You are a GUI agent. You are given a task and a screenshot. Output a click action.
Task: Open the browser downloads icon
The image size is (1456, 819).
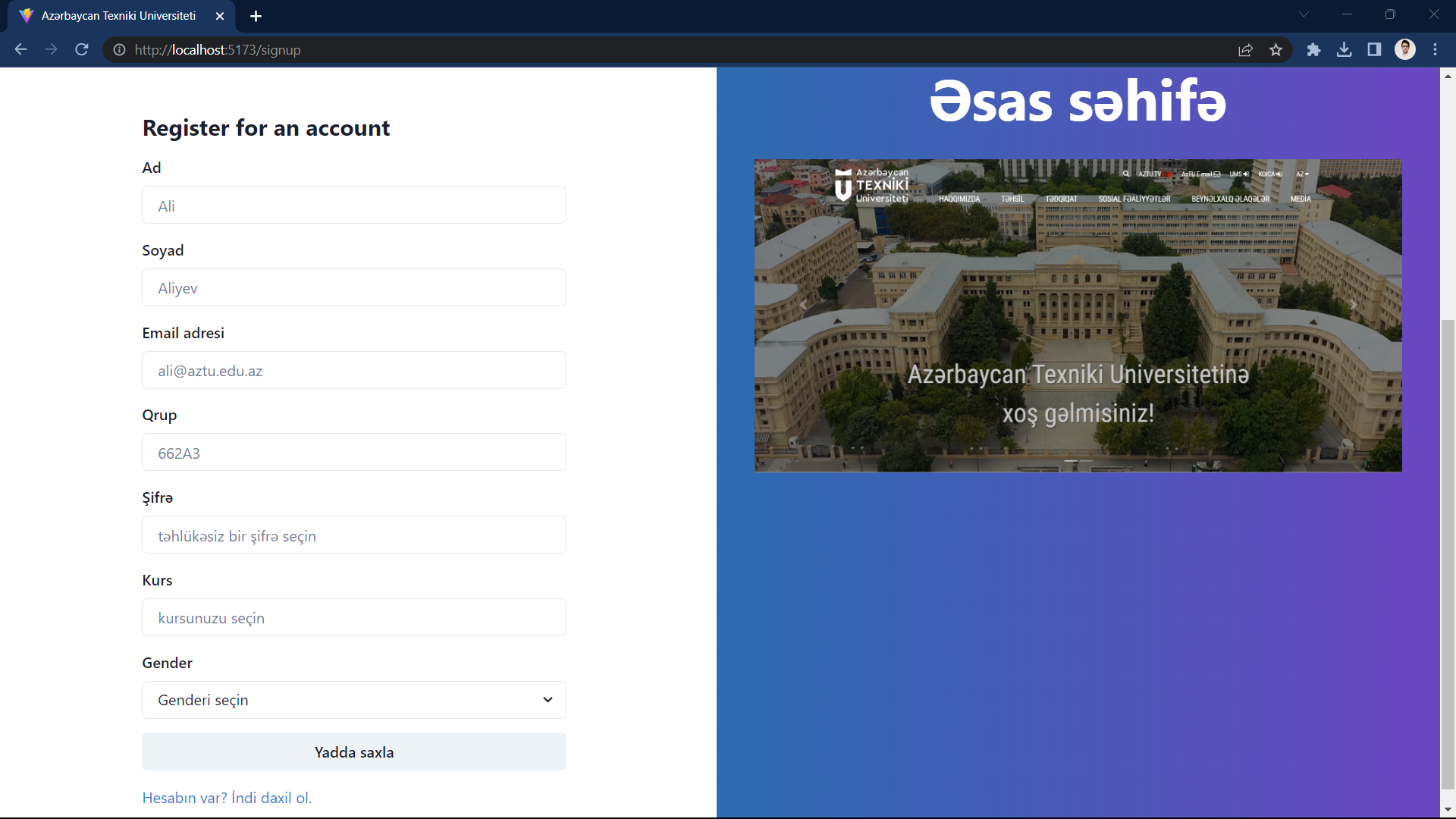coord(1344,49)
